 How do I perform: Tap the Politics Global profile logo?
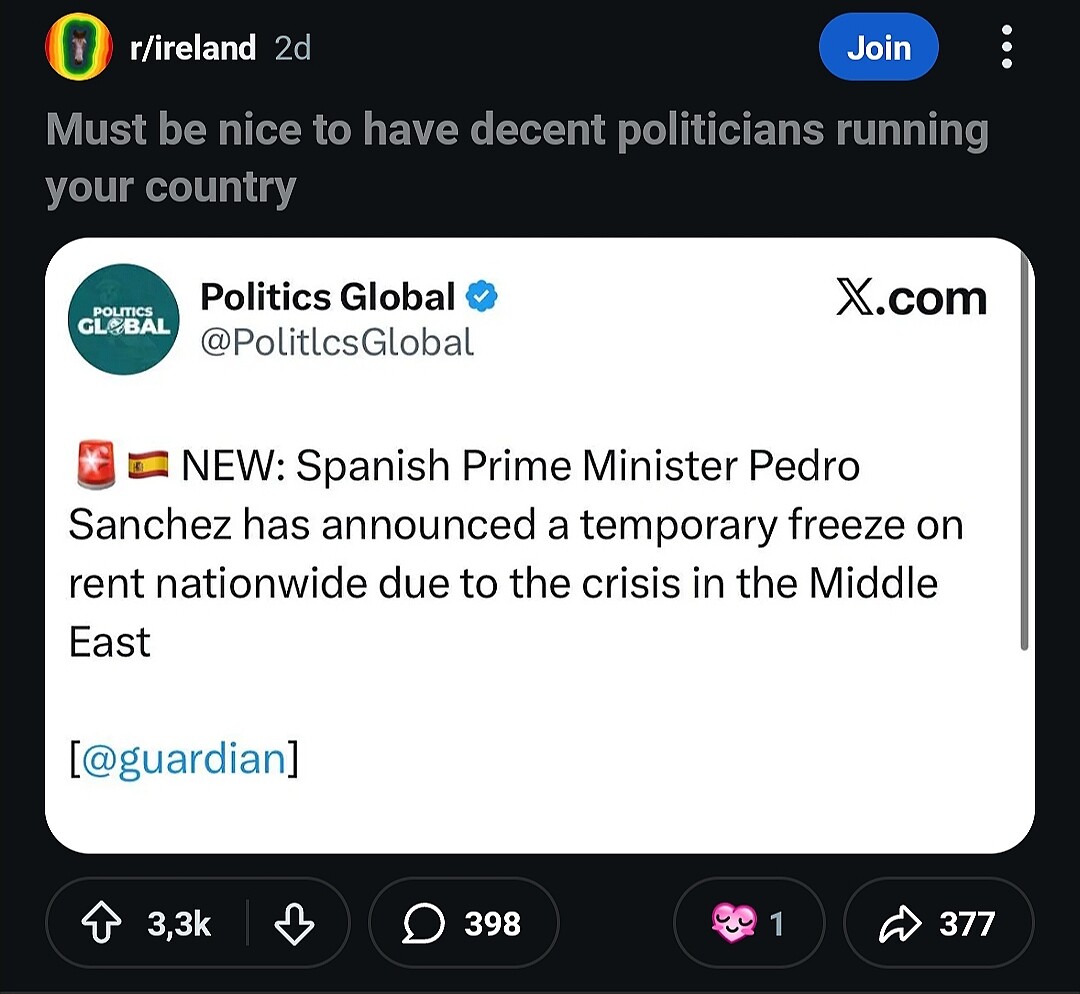pos(124,320)
